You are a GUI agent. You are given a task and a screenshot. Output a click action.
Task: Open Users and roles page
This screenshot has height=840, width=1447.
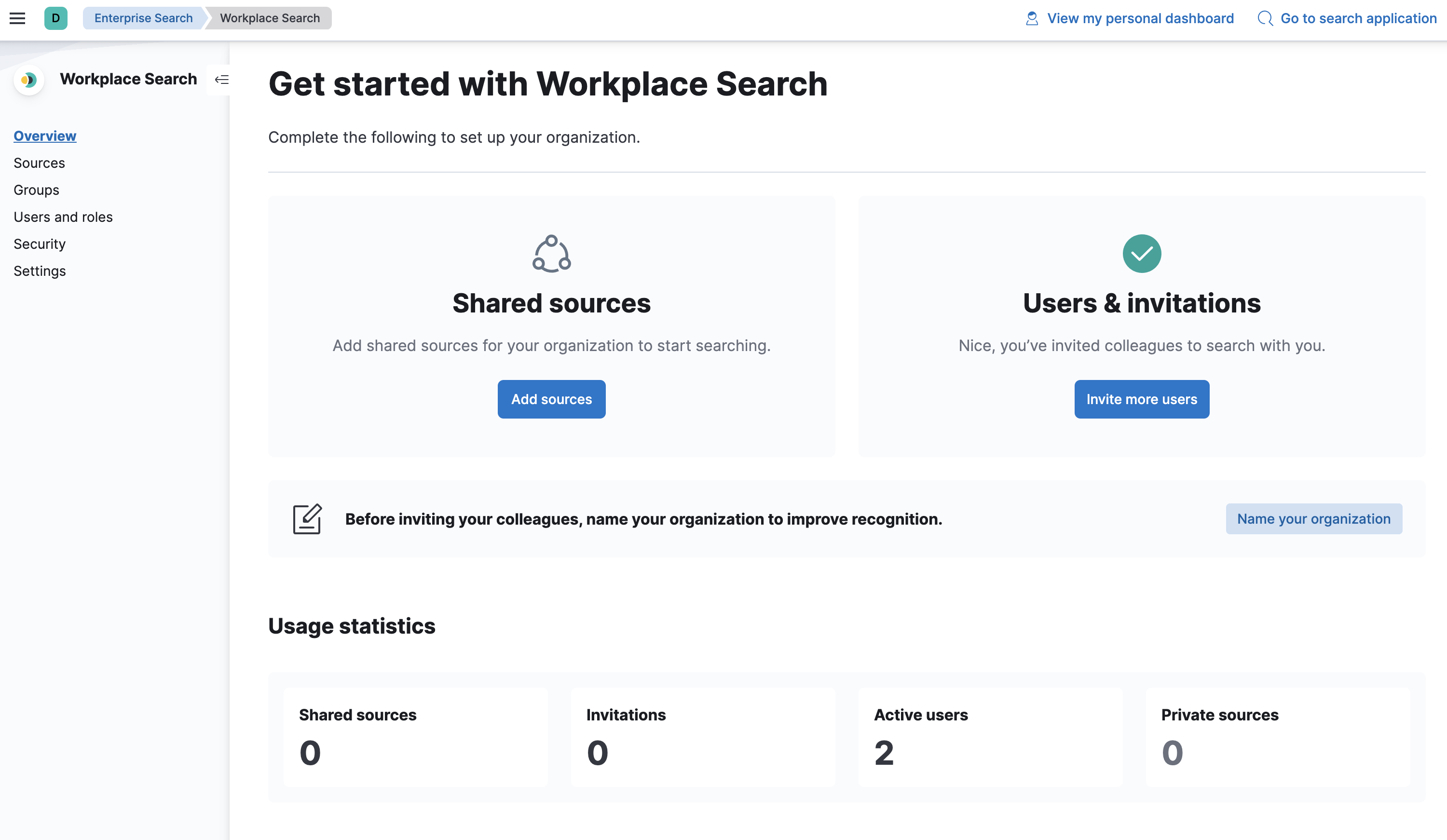(x=63, y=217)
